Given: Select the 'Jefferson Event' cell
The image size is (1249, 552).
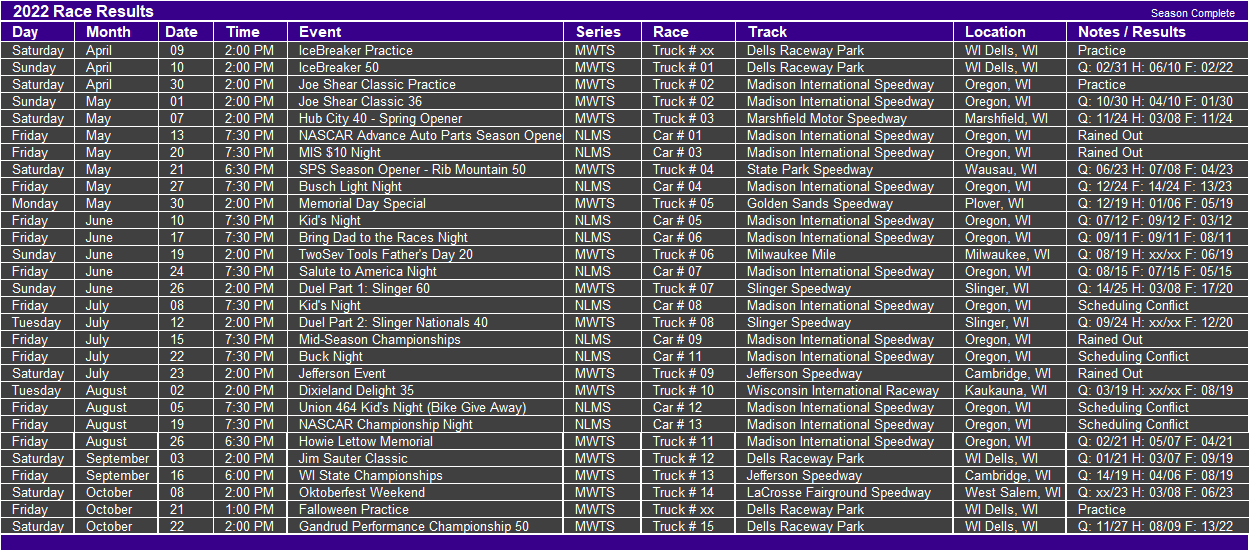Looking at the screenshot, I should (342, 373).
